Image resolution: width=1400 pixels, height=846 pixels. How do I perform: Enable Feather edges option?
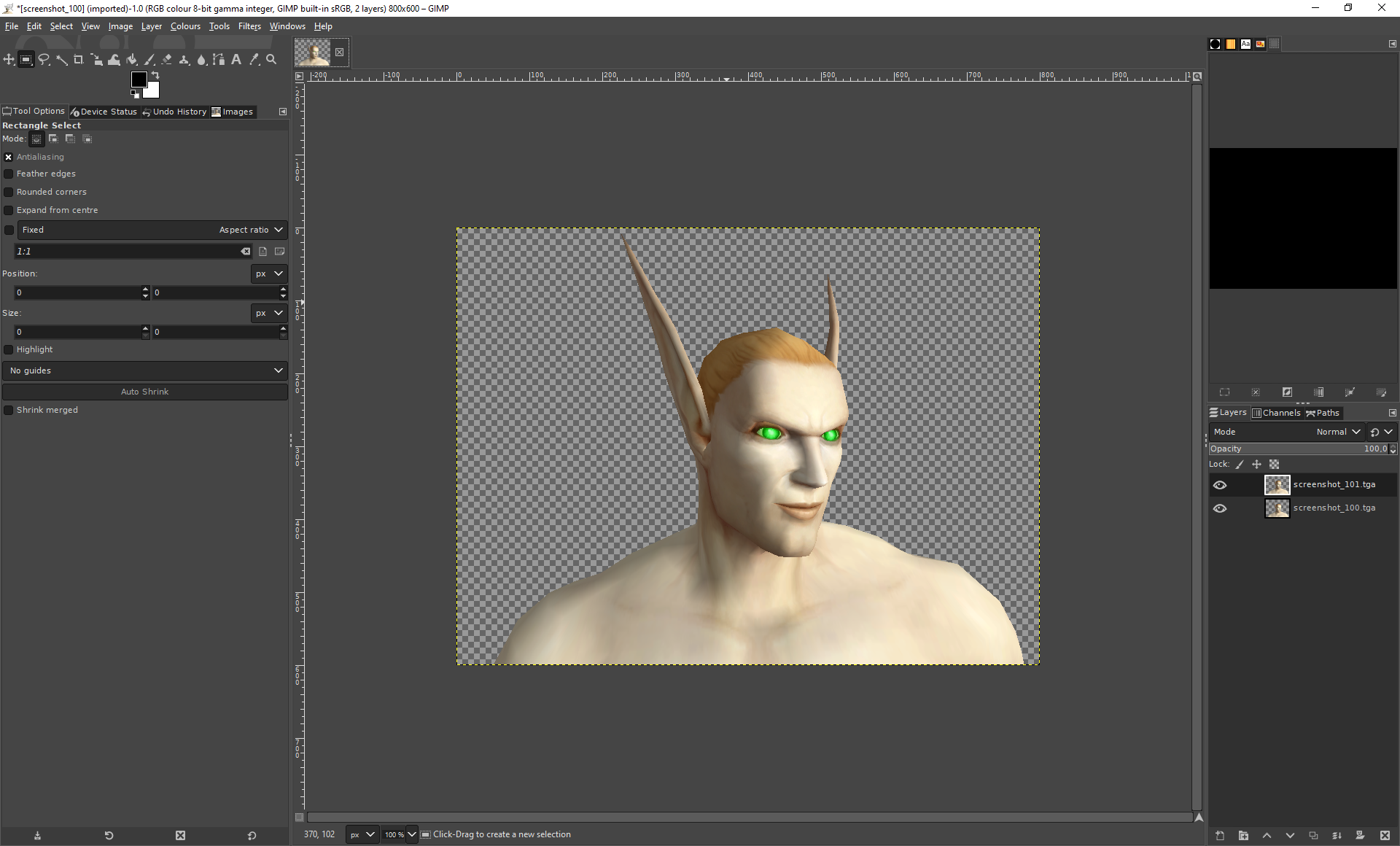click(9, 174)
